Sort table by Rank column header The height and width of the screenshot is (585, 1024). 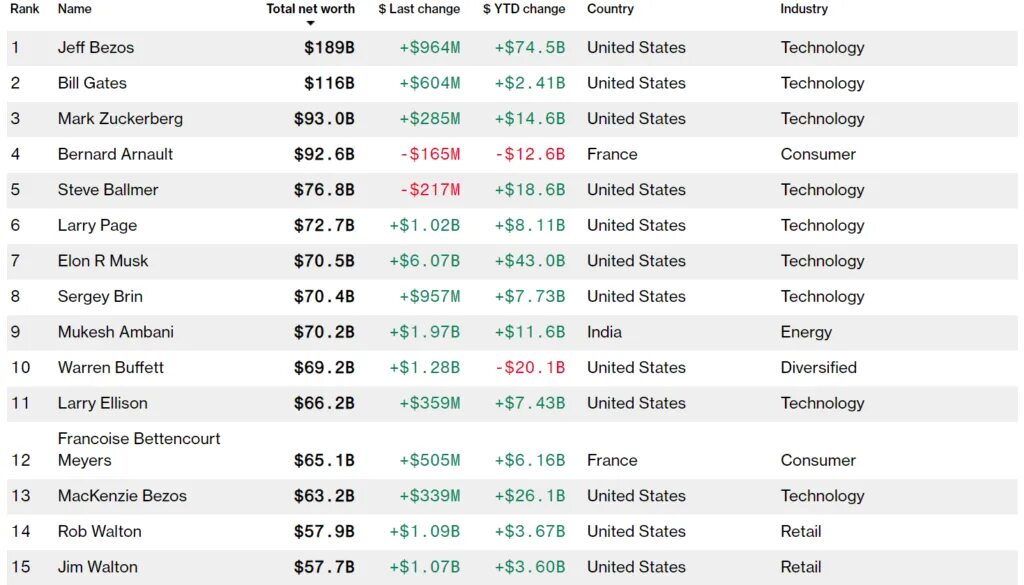[x=25, y=9]
